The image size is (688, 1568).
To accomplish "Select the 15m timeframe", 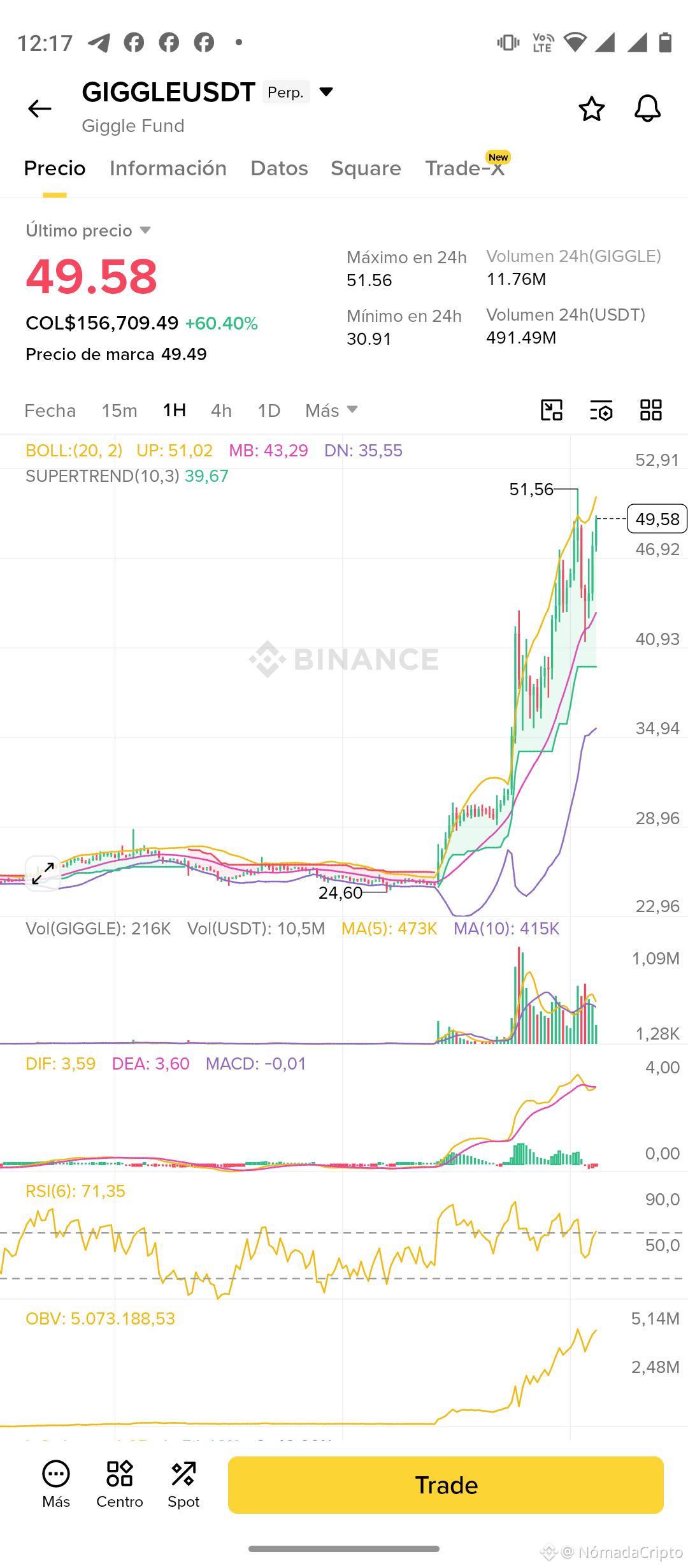I will 119,410.
